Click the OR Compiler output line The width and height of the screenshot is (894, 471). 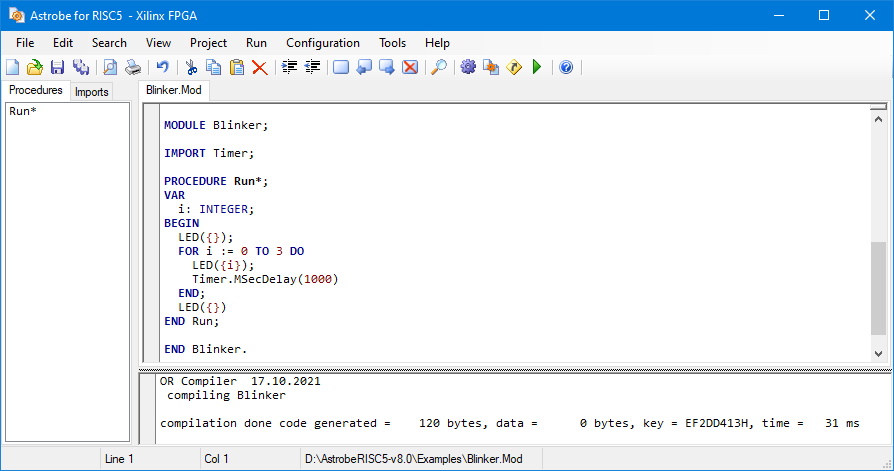click(x=240, y=381)
